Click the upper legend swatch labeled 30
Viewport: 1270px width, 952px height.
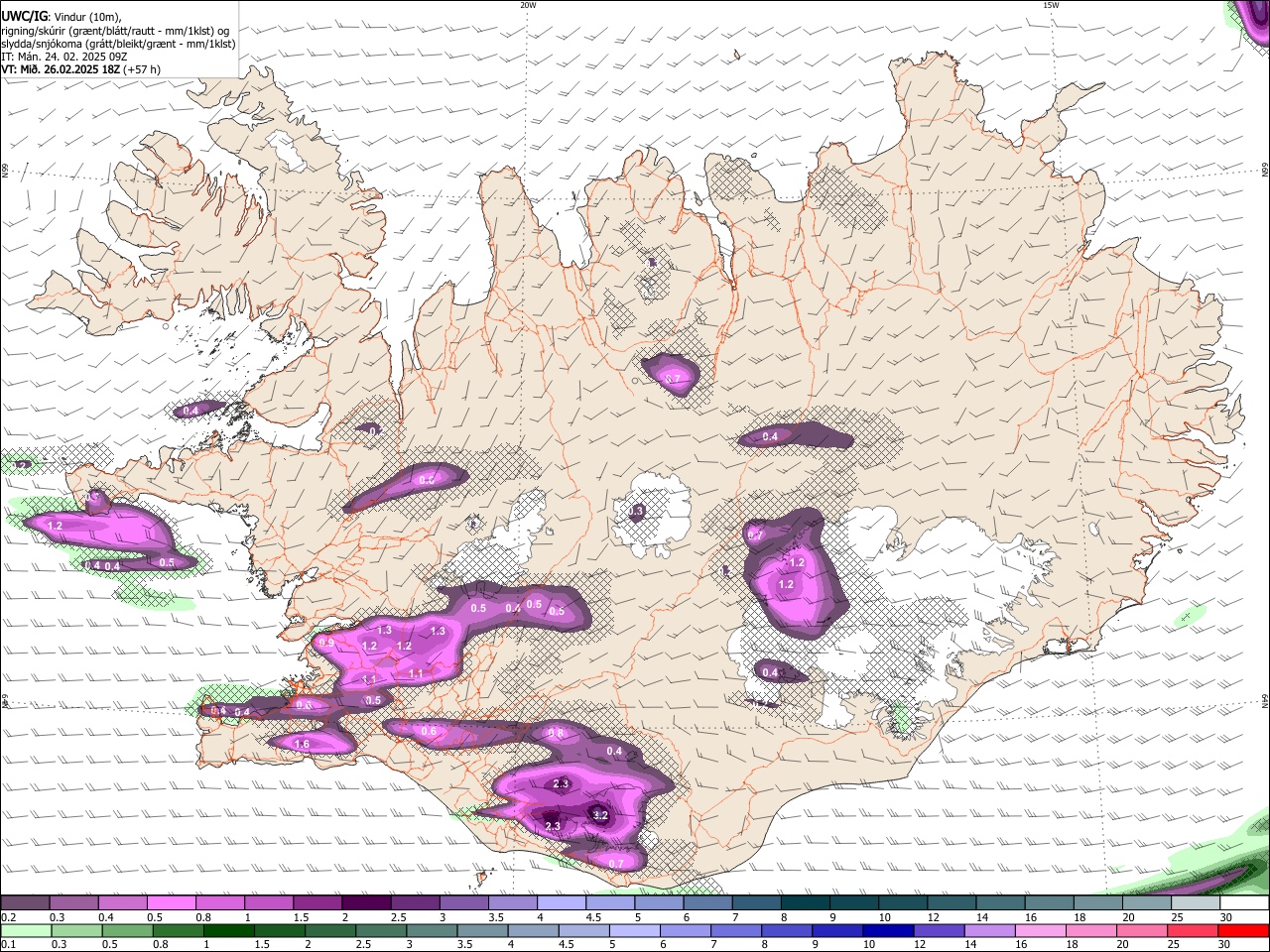(1245, 903)
